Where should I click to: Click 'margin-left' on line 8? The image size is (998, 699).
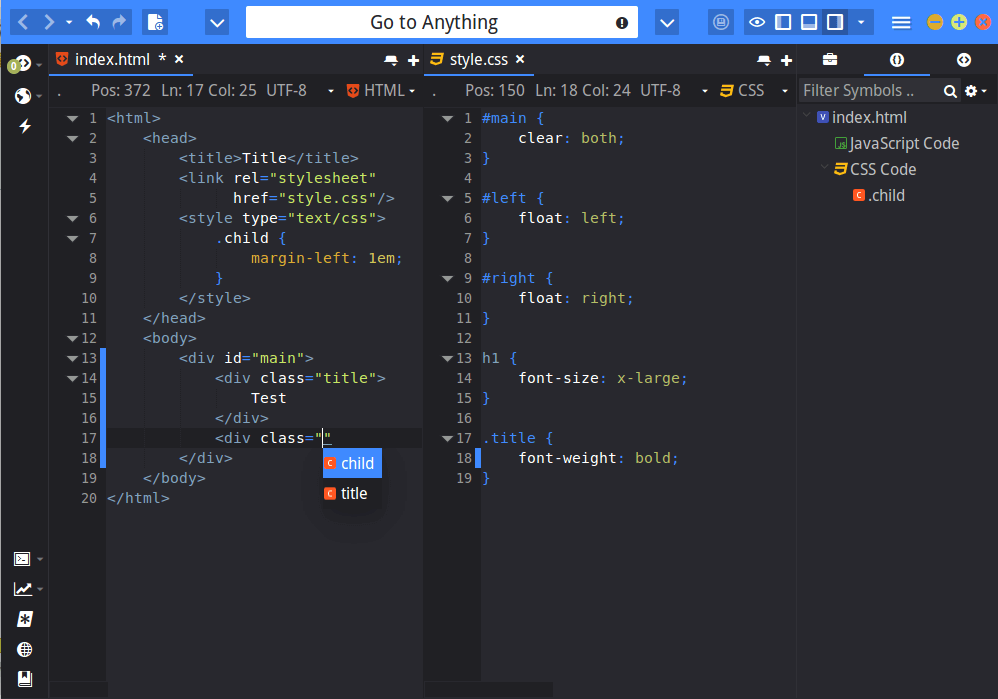(x=300, y=258)
